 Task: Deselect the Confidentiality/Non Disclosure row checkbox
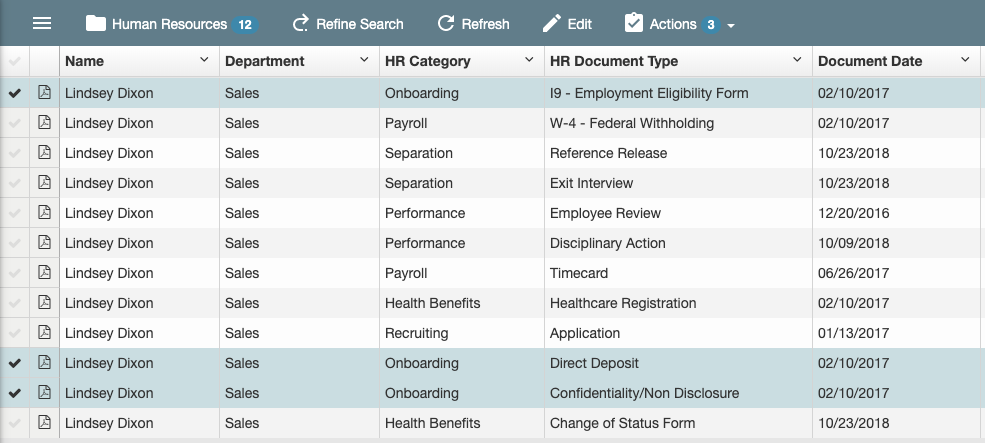14,393
